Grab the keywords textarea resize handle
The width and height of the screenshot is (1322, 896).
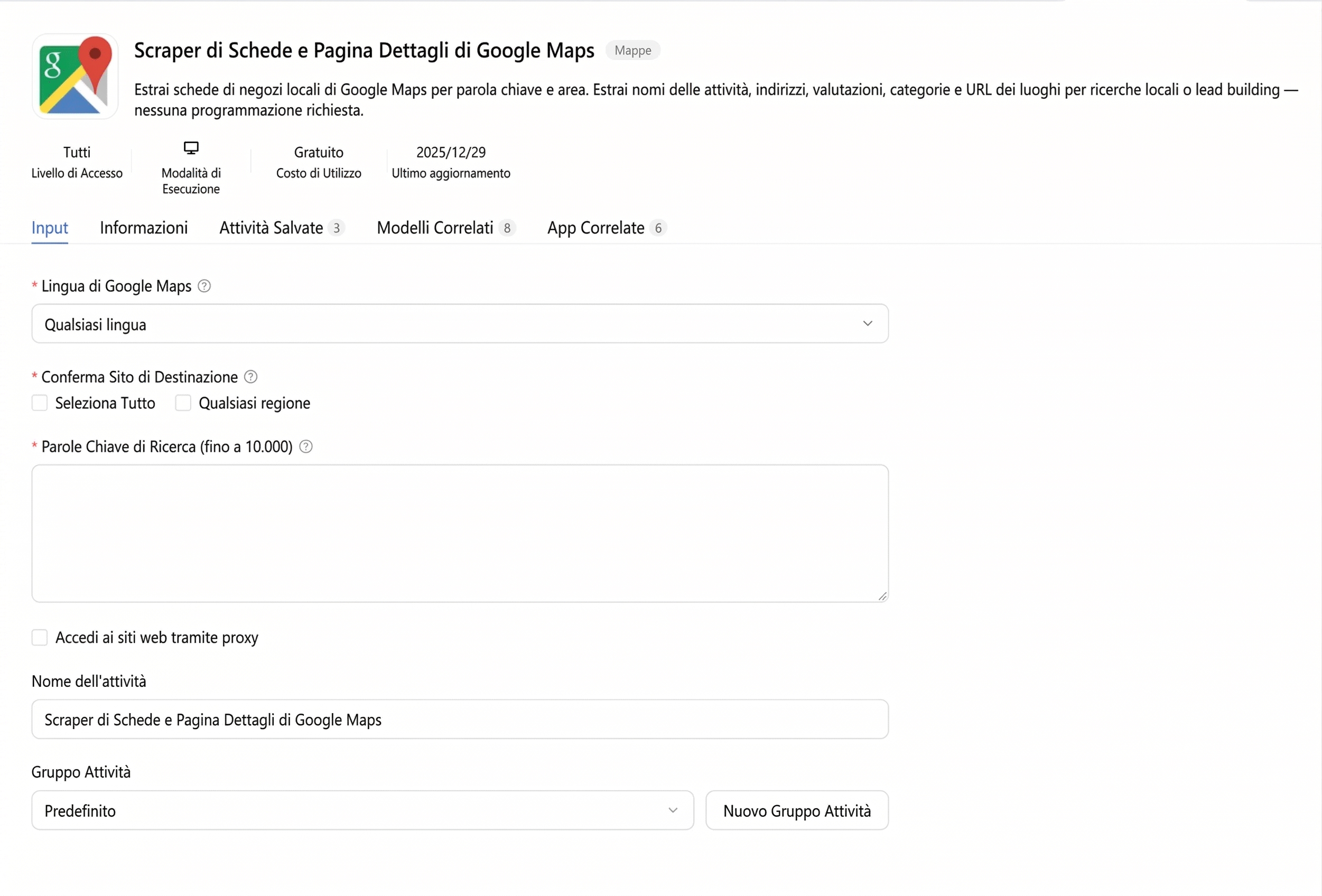882,595
